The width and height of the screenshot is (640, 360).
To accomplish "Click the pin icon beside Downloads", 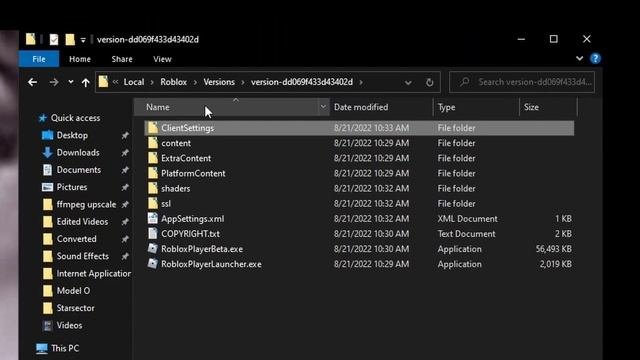I will (x=125, y=152).
